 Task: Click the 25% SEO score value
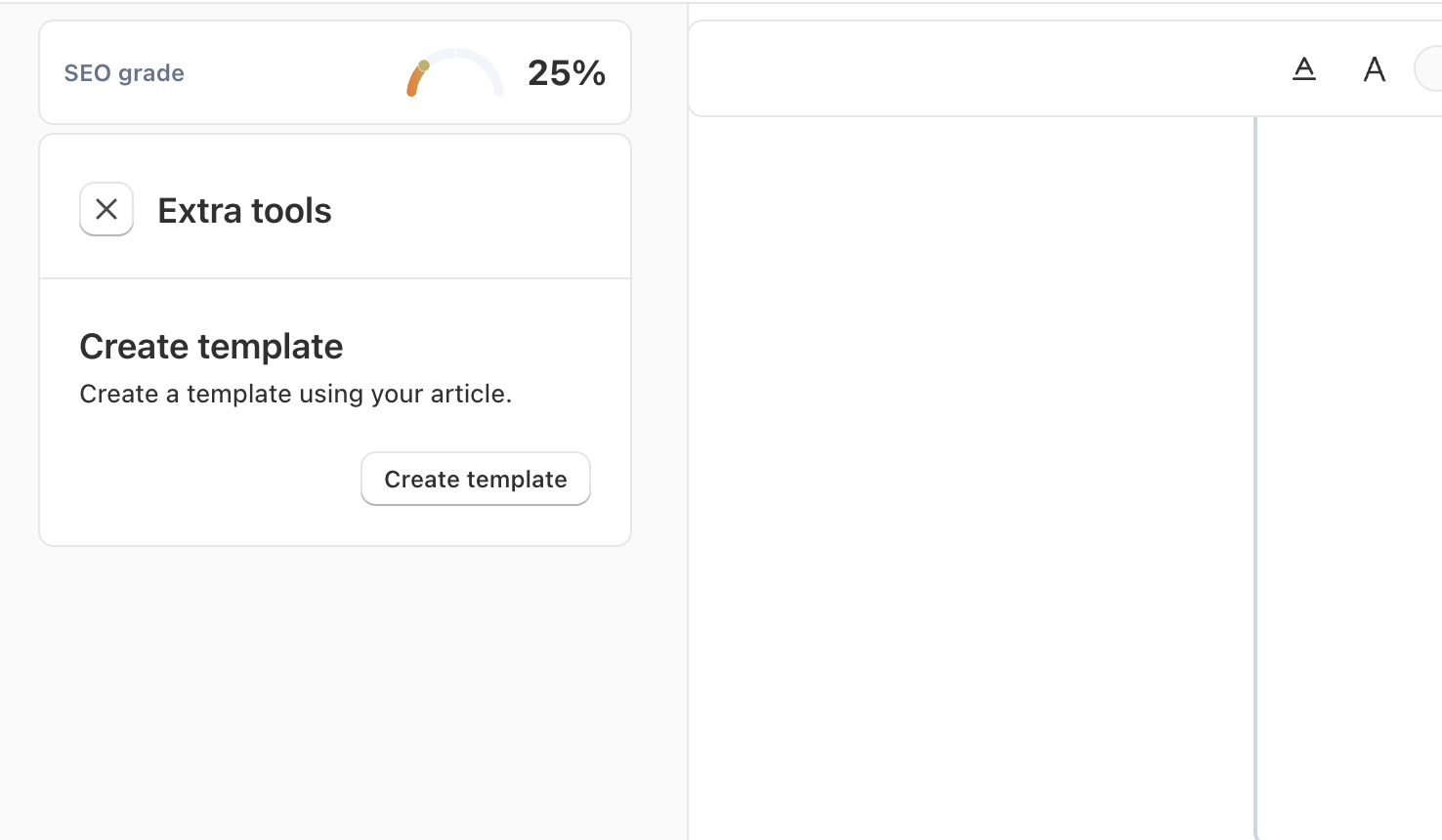[567, 73]
